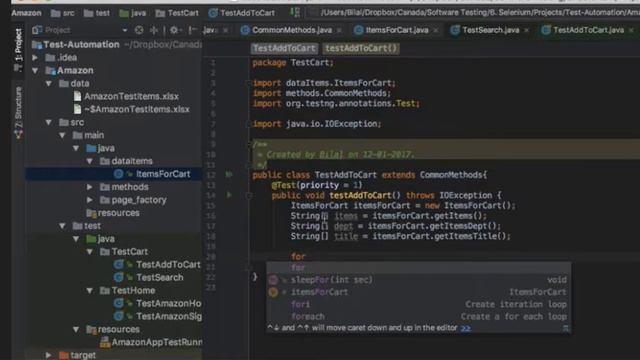Image resolution: width=640 pixels, height=360 pixels.
Task: Click the Amazon breadcrumb in navigation bar
Action: coord(27,13)
